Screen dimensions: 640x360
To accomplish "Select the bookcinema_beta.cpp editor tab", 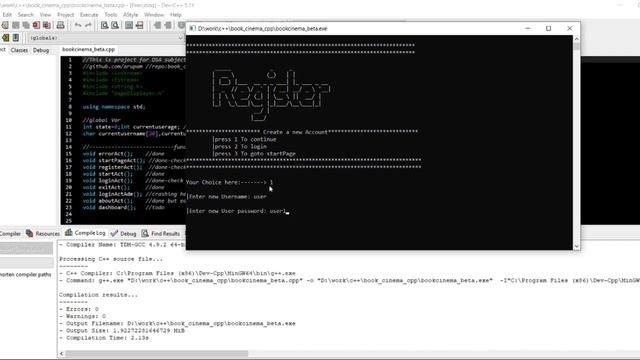I will pyautogui.click(x=89, y=49).
